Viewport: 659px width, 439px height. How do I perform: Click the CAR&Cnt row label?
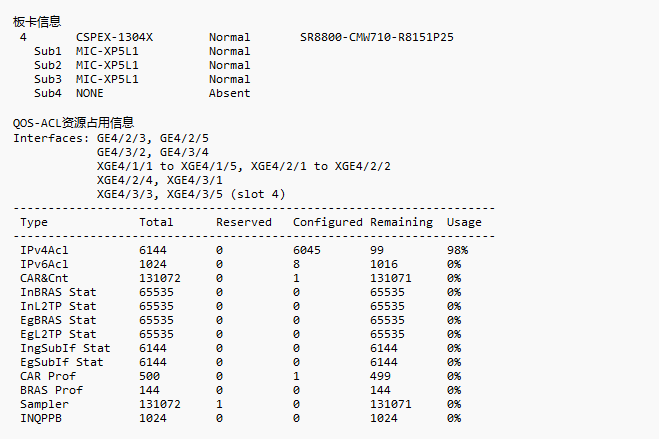pyautogui.click(x=45, y=278)
